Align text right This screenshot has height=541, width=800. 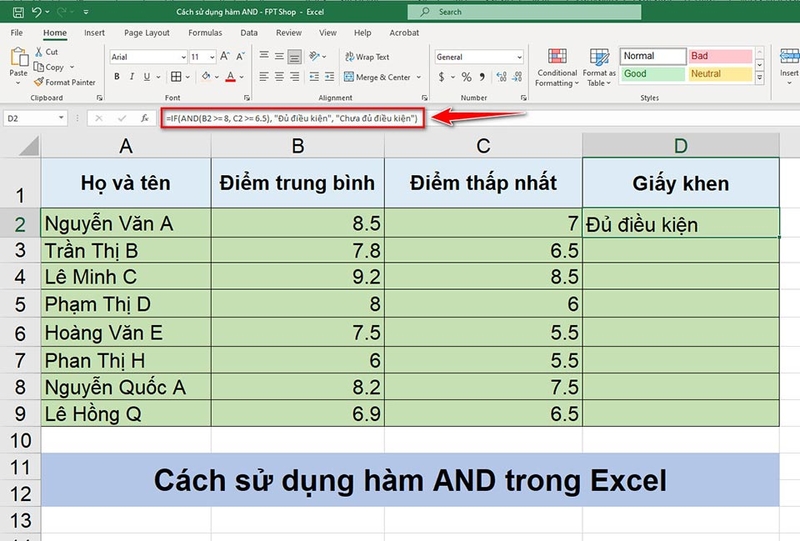click(294, 77)
